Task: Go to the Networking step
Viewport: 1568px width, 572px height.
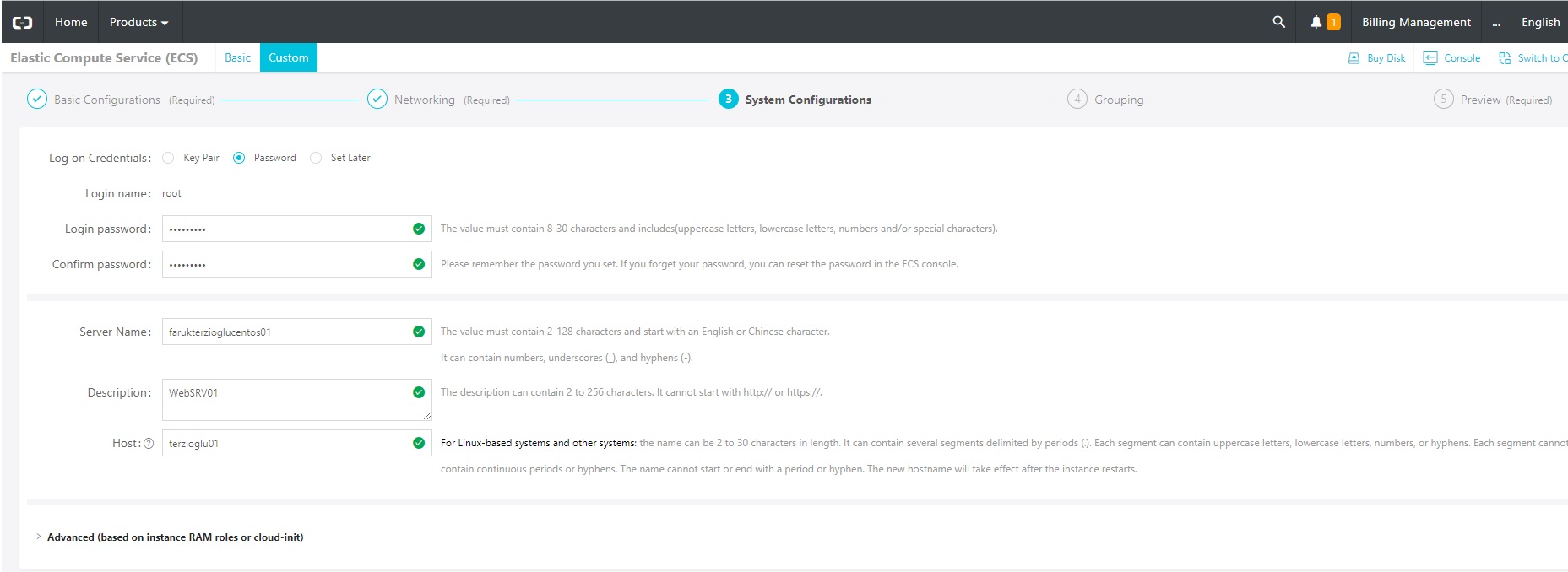Action: pos(425,100)
